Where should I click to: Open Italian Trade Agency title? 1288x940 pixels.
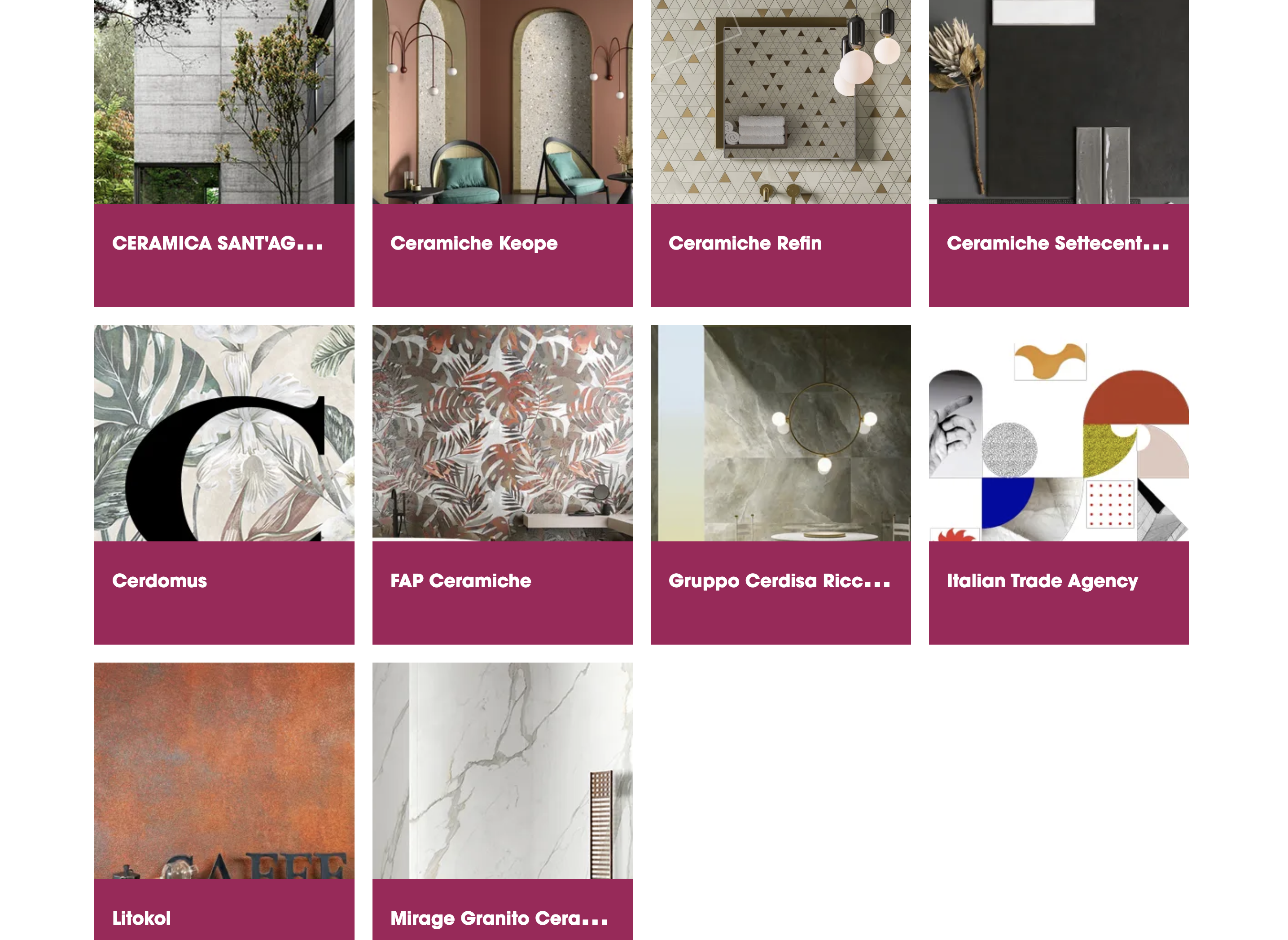[x=1042, y=581]
